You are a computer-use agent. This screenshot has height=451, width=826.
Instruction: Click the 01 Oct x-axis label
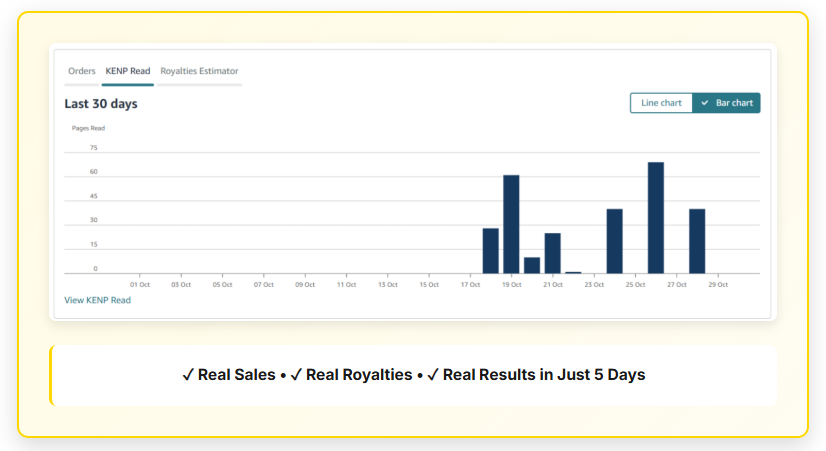click(x=140, y=285)
